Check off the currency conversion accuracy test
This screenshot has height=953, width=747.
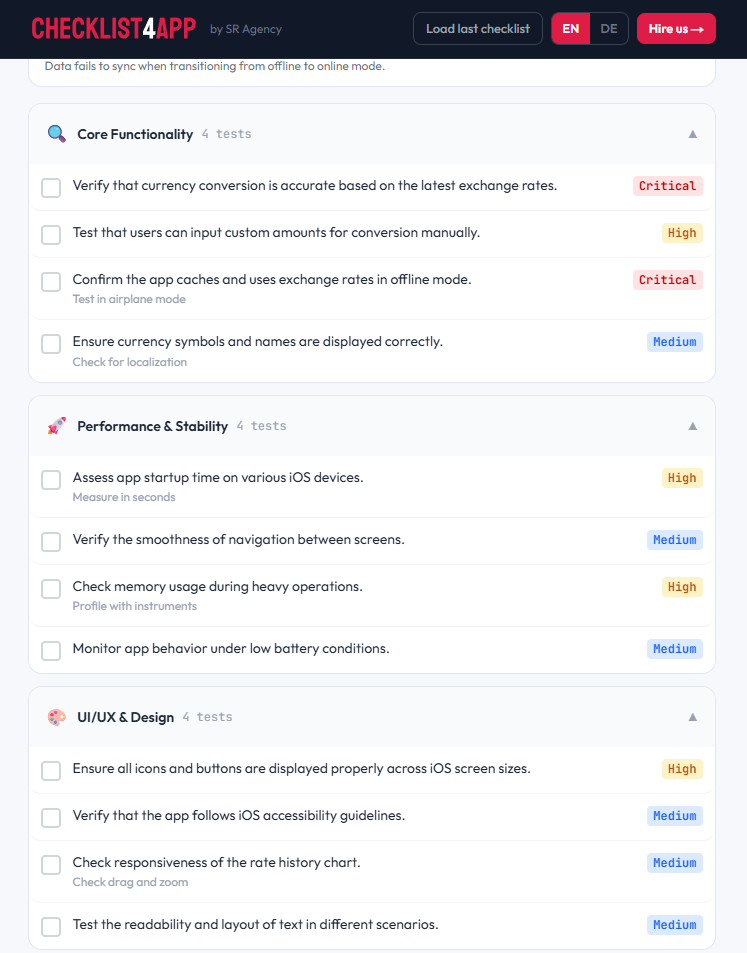[51, 187]
